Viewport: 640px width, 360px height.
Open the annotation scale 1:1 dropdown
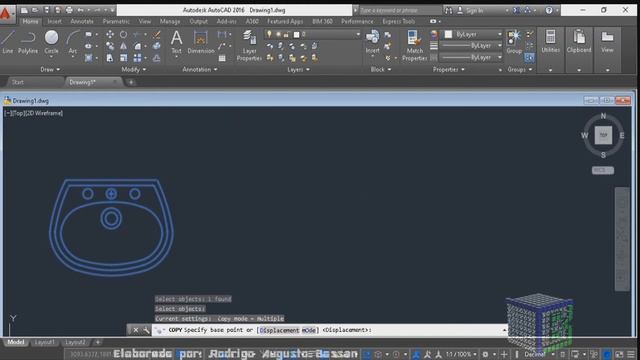461,354
